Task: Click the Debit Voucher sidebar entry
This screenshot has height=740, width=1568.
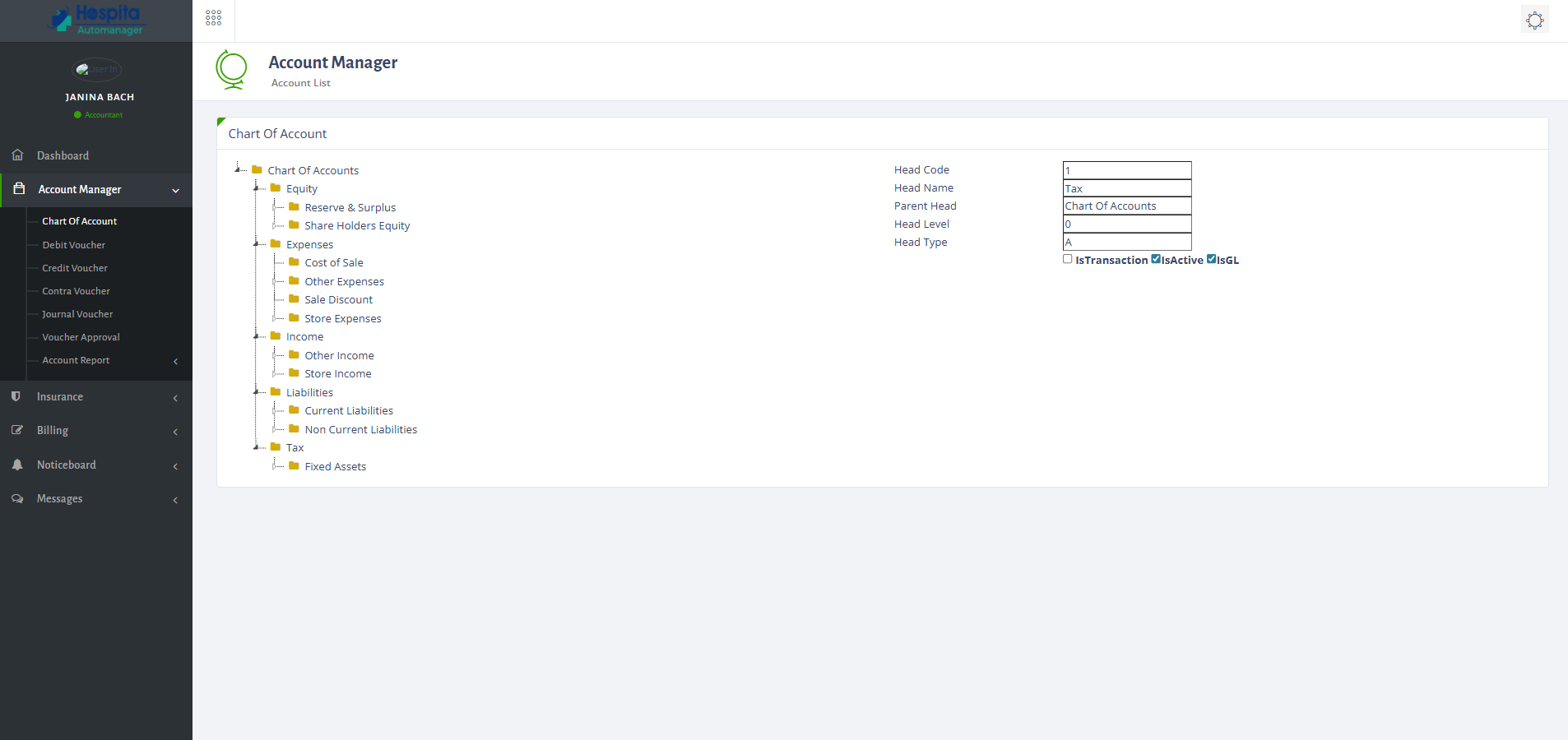Action: pos(73,244)
